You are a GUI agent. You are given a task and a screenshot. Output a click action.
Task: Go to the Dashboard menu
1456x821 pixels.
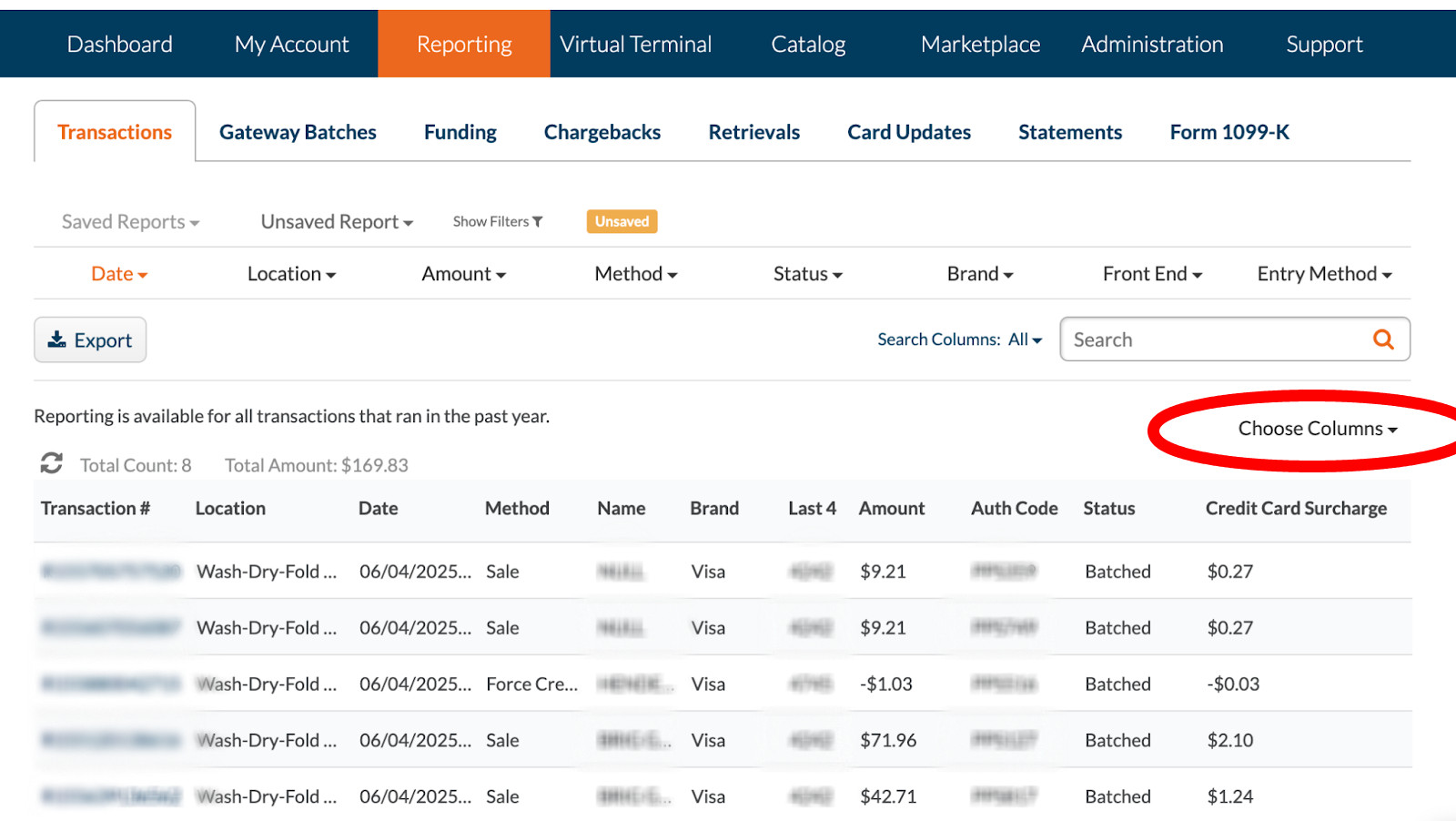click(120, 44)
